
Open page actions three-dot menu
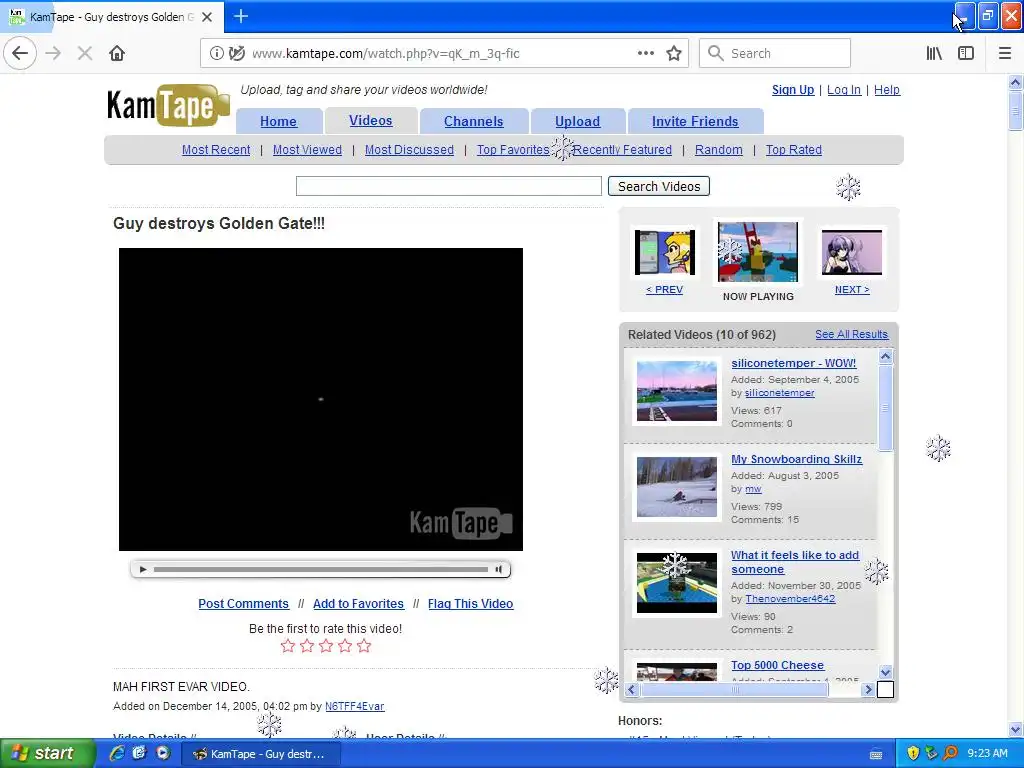(x=646, y=53)
